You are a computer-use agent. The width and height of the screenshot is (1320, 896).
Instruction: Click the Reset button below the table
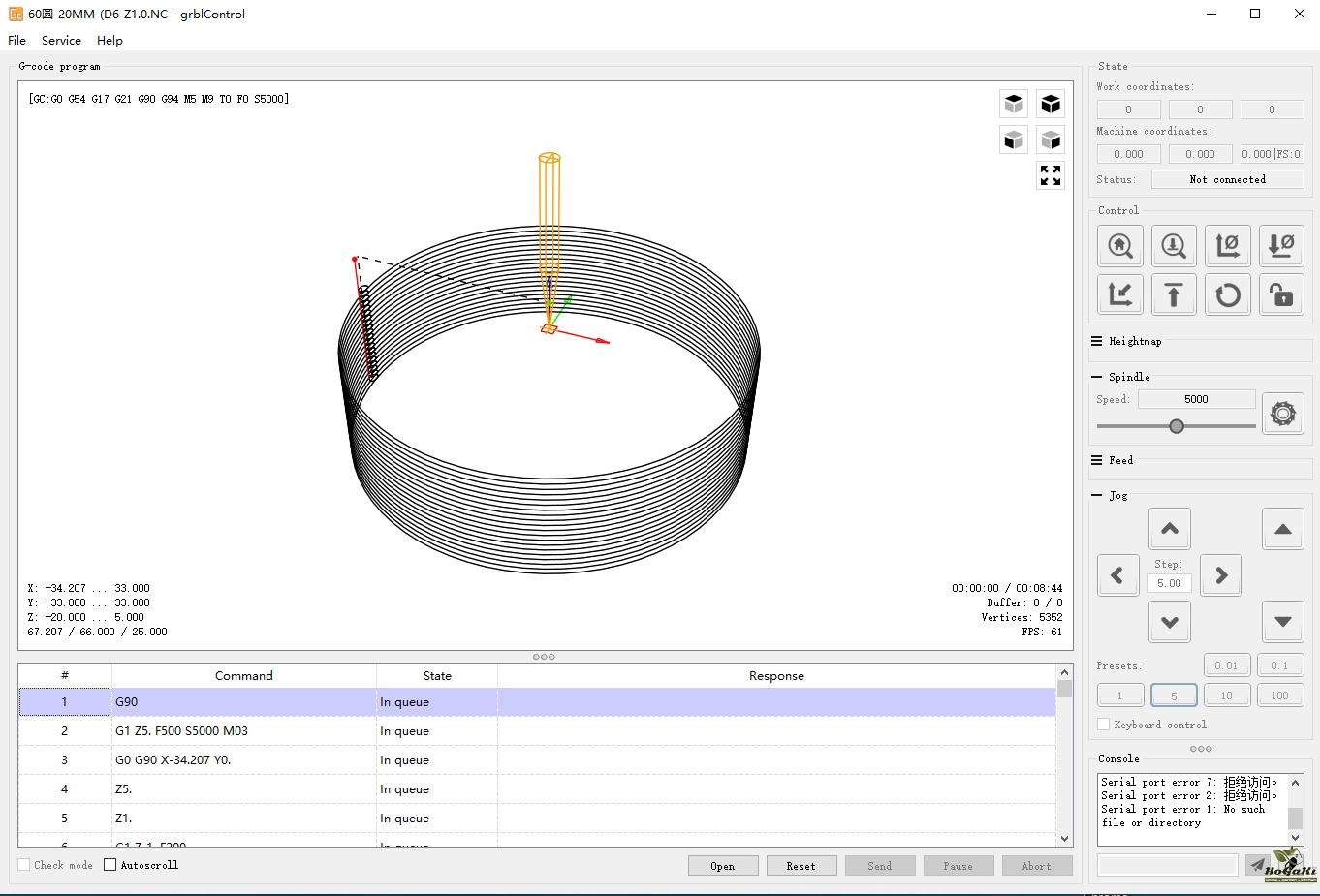[x=801, y=866]
